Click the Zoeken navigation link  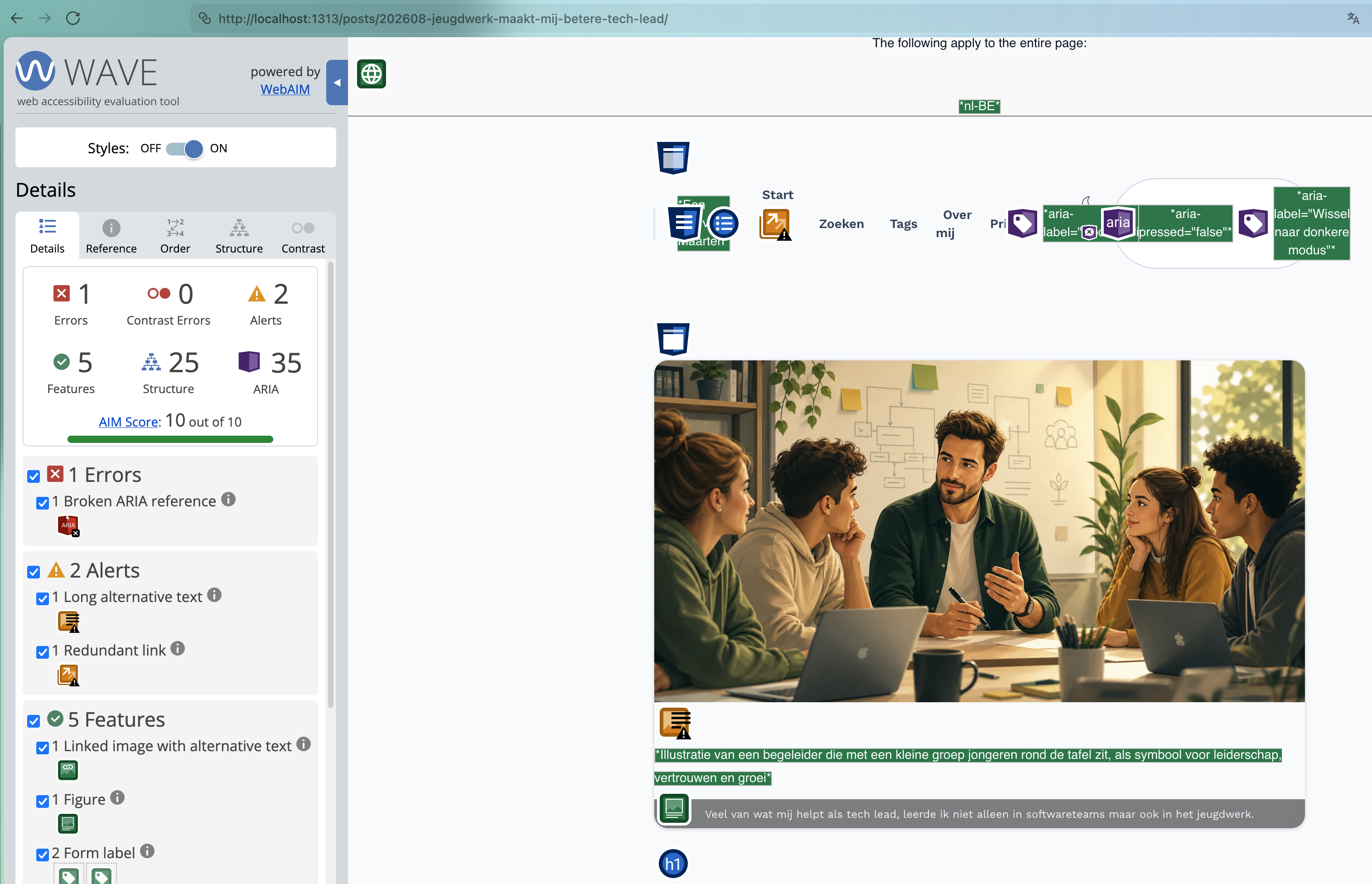tap(841, 224)
